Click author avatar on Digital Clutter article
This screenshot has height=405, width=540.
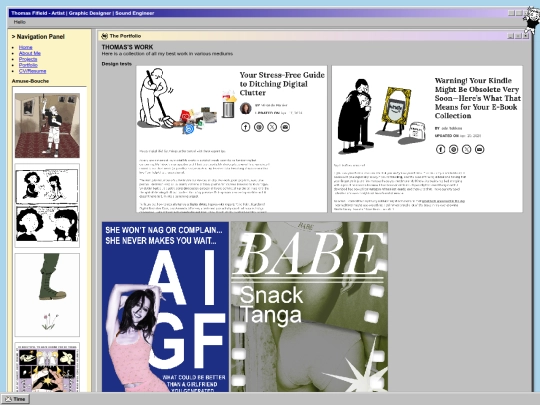(246, 108)
